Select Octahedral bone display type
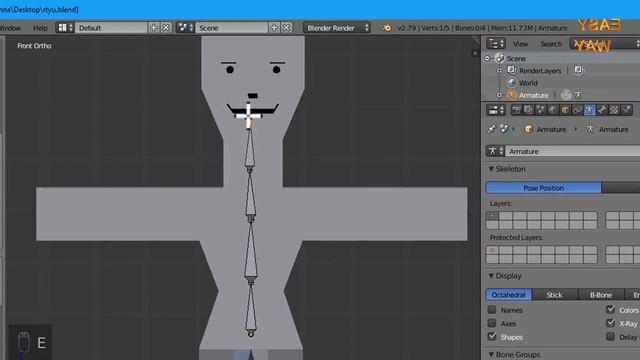Viewport: 640px width, 360px height. click(x=509, y=295)
